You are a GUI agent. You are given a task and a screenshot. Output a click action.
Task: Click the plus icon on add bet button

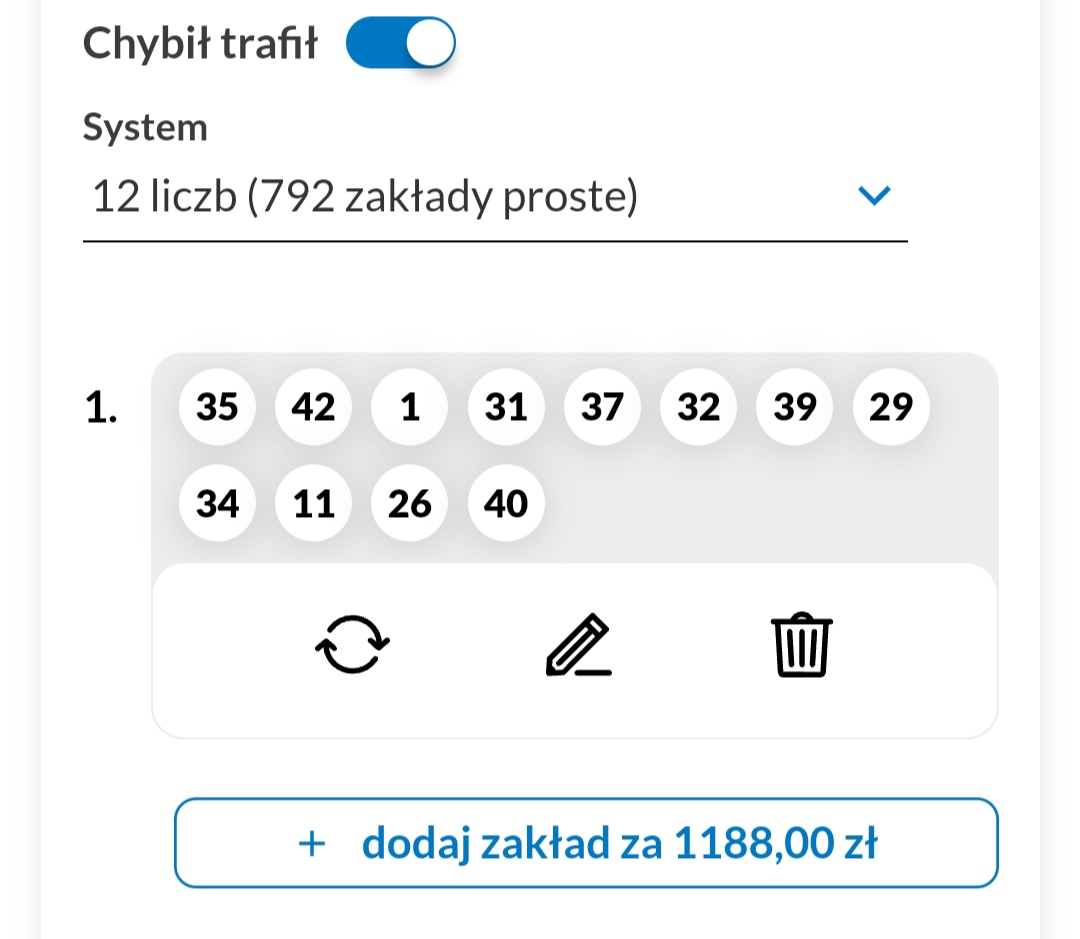[x=312, y=844]
